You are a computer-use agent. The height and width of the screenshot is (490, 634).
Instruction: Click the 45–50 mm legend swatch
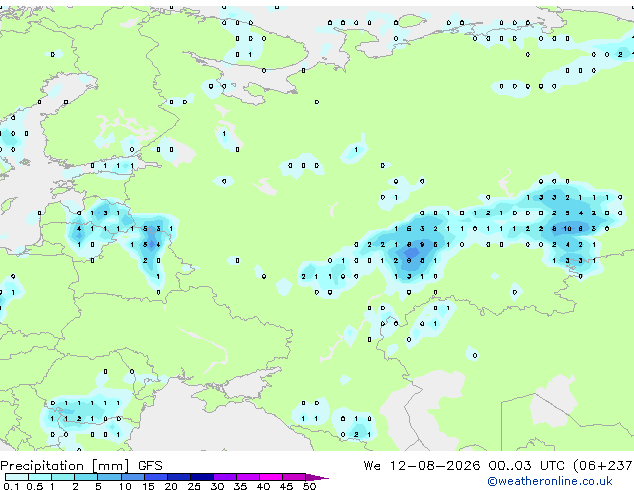click(294, 477)
